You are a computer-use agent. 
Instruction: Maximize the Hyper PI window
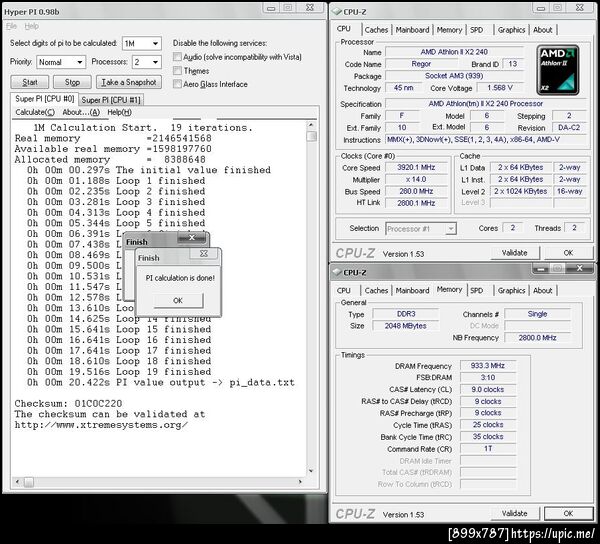pos(288,8)
